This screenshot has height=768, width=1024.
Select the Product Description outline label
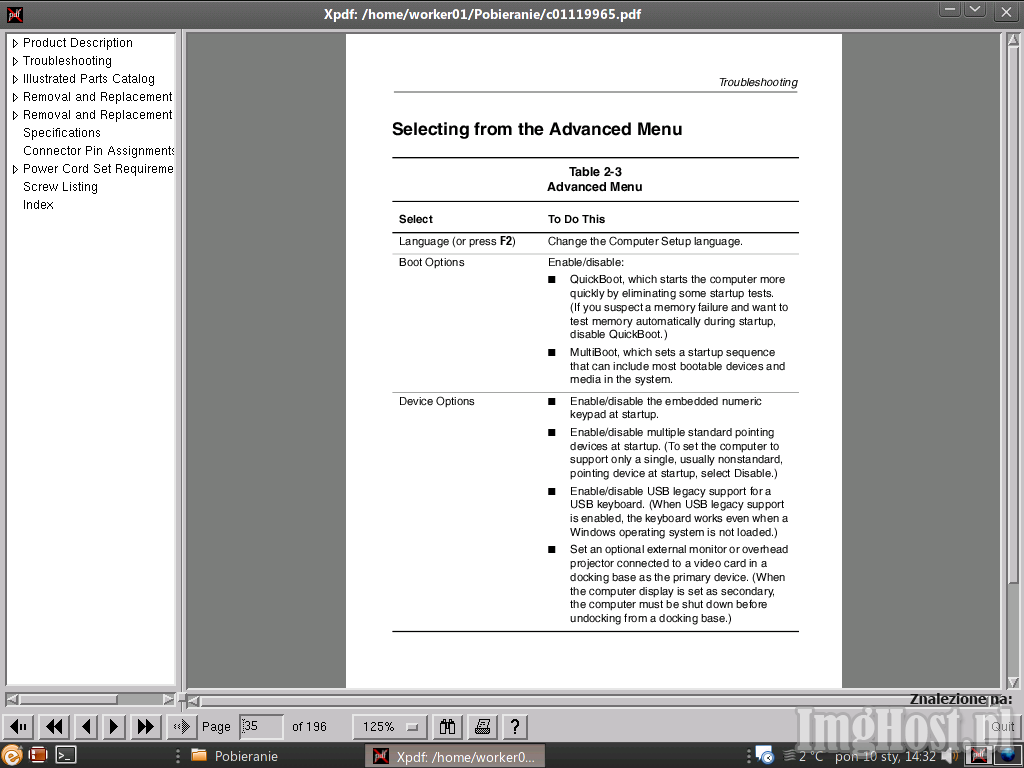click(78, 42)
